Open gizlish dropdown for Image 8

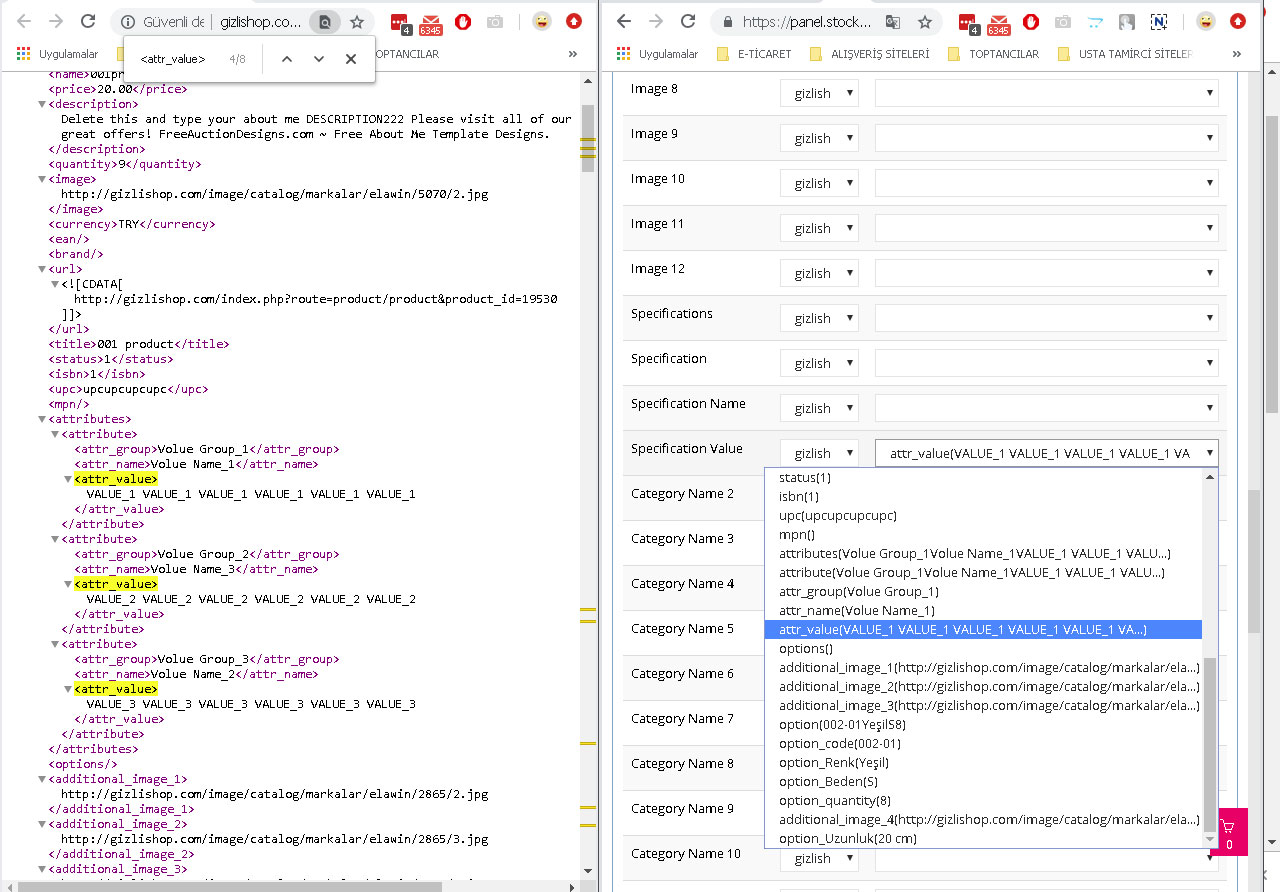(x=819, y=93)
